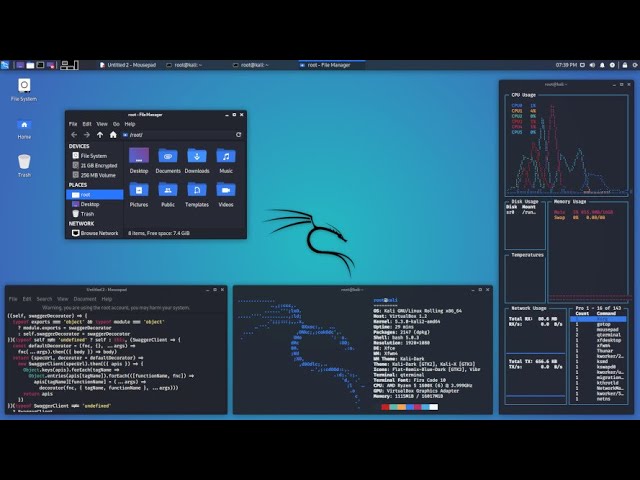
Task: Click the lock screen icon in the panel
Action: pos(624,65)
